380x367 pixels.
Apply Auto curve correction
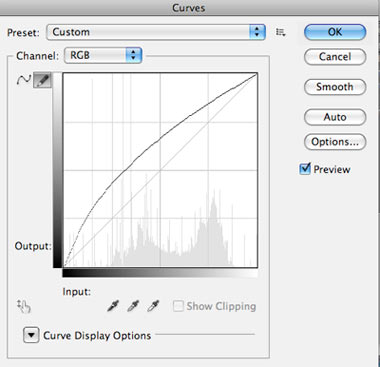click(335, 117)
